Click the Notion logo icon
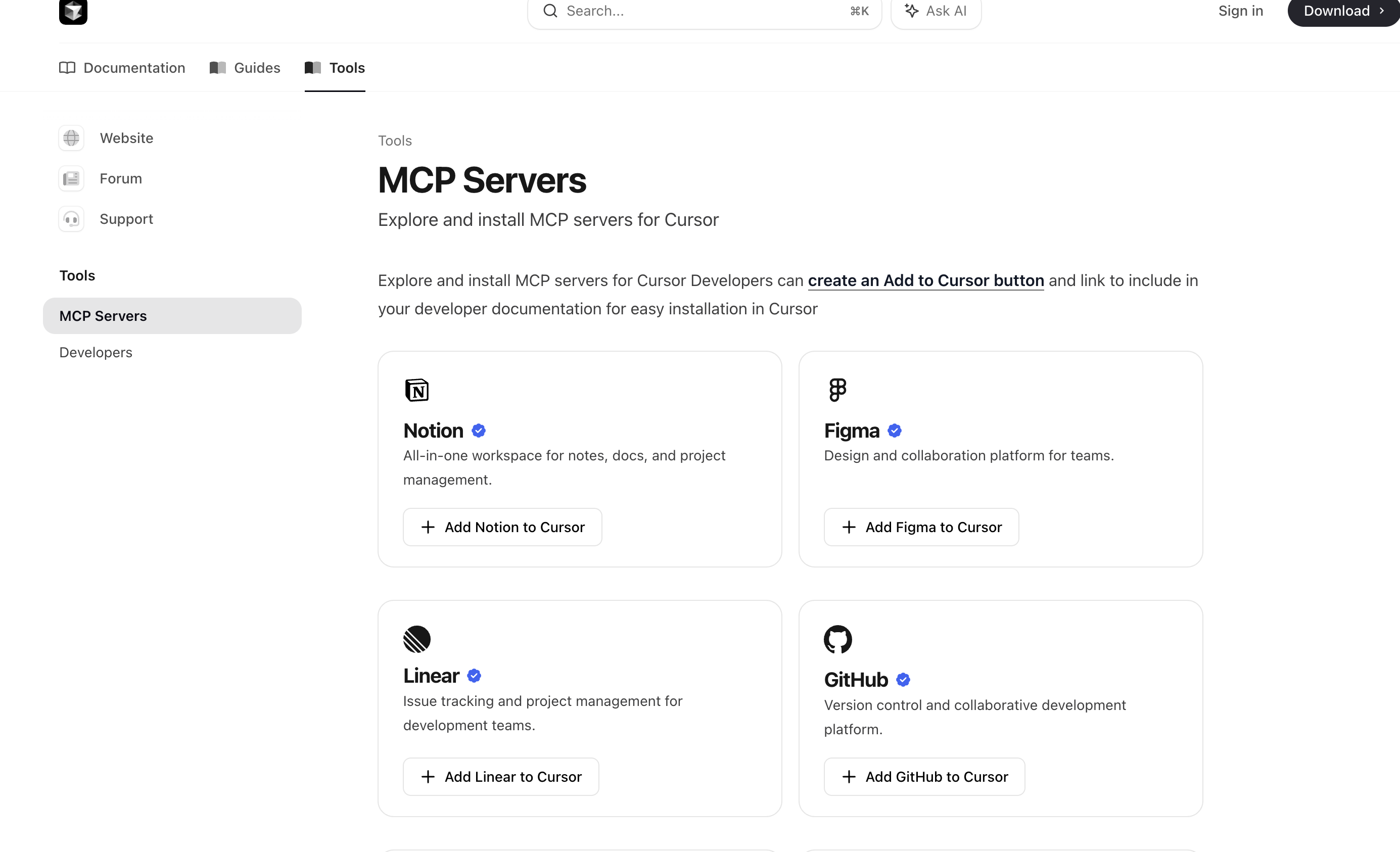1400x852 pixels. [x=416, y=390]
